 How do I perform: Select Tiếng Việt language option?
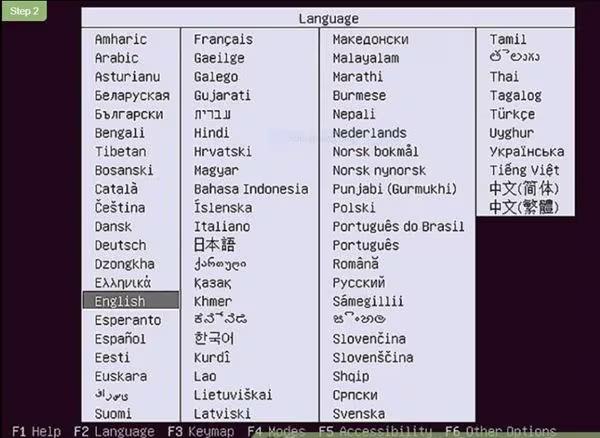tap(524, 170)
